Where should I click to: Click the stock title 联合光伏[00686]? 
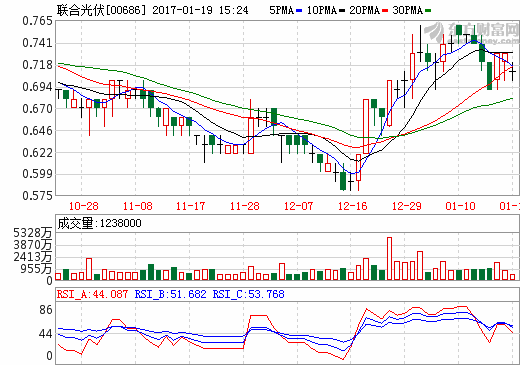[101, 10]
